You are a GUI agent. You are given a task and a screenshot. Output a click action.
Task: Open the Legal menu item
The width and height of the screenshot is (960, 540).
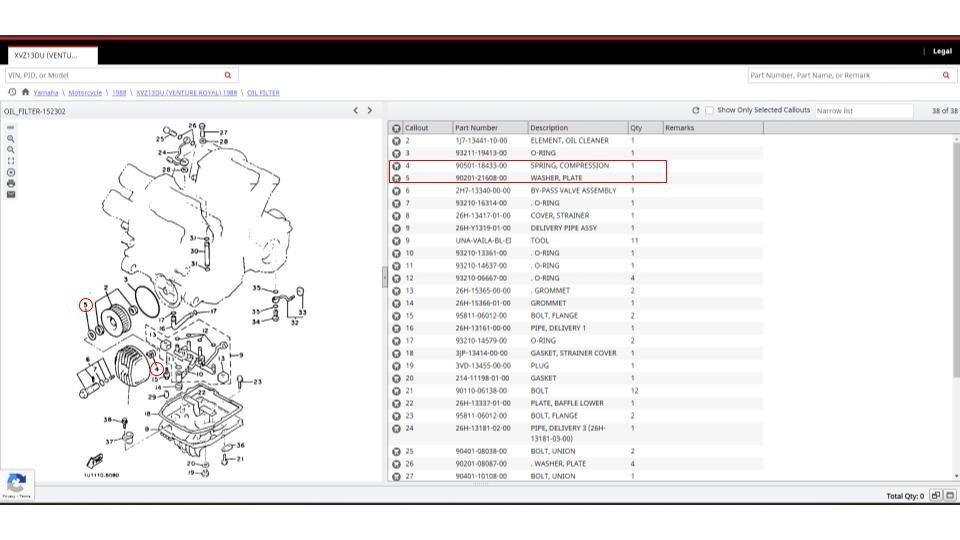[x=942, y=51]
